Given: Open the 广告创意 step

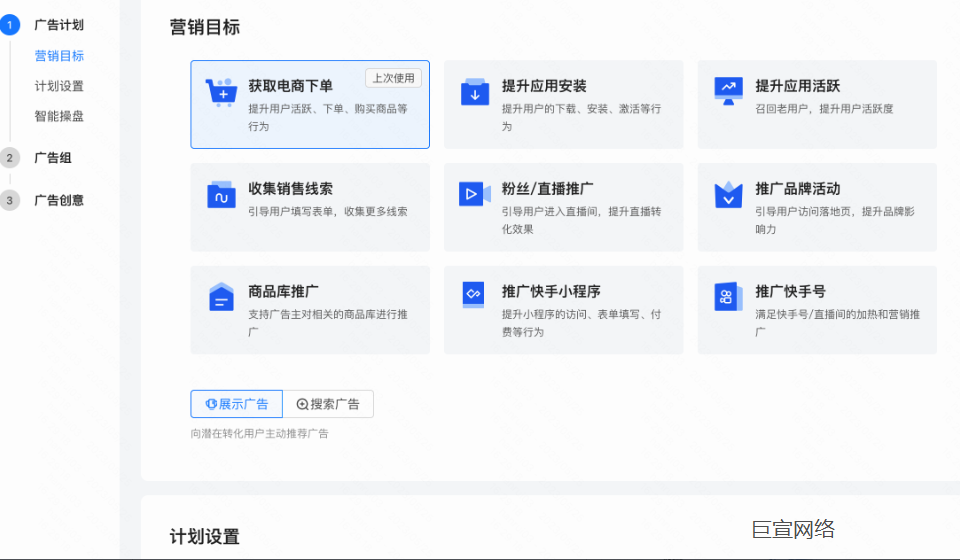Looking at the screenshot, I should (x=59, y=200).
